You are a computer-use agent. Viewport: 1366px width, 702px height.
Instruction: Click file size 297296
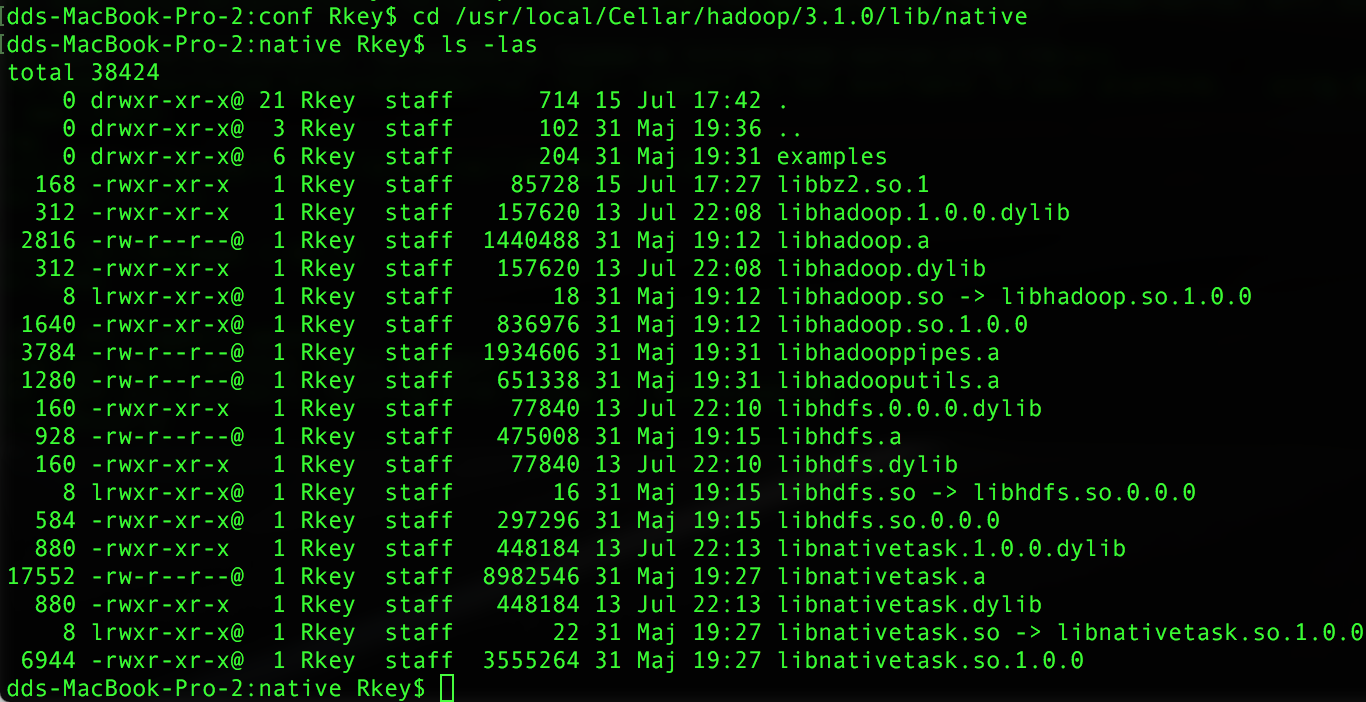pos(538,521)
